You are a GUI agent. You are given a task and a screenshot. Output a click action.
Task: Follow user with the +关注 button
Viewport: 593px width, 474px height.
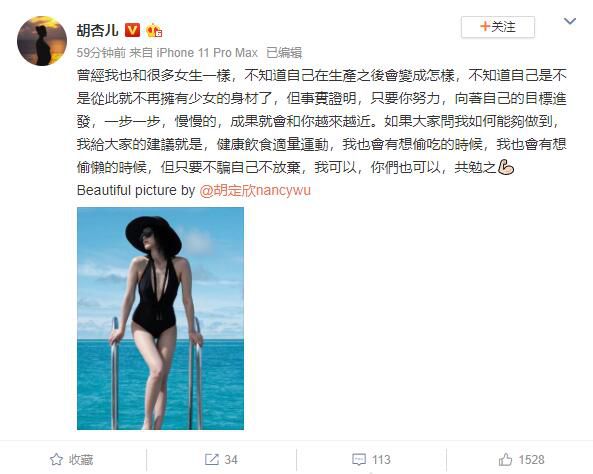pos(498,27)
